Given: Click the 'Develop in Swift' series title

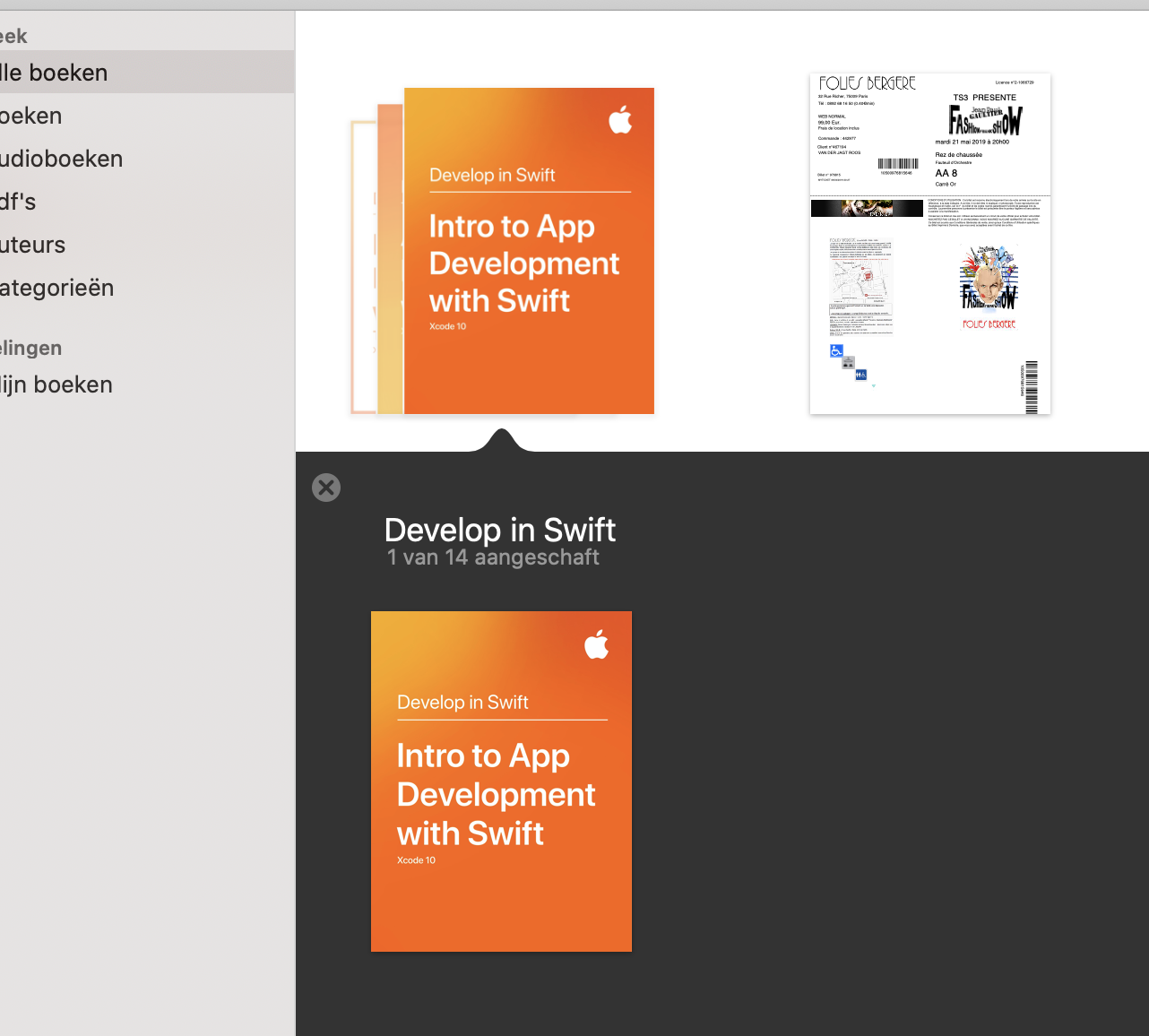Looking at the screenshot, I should [x=500, y=530].
